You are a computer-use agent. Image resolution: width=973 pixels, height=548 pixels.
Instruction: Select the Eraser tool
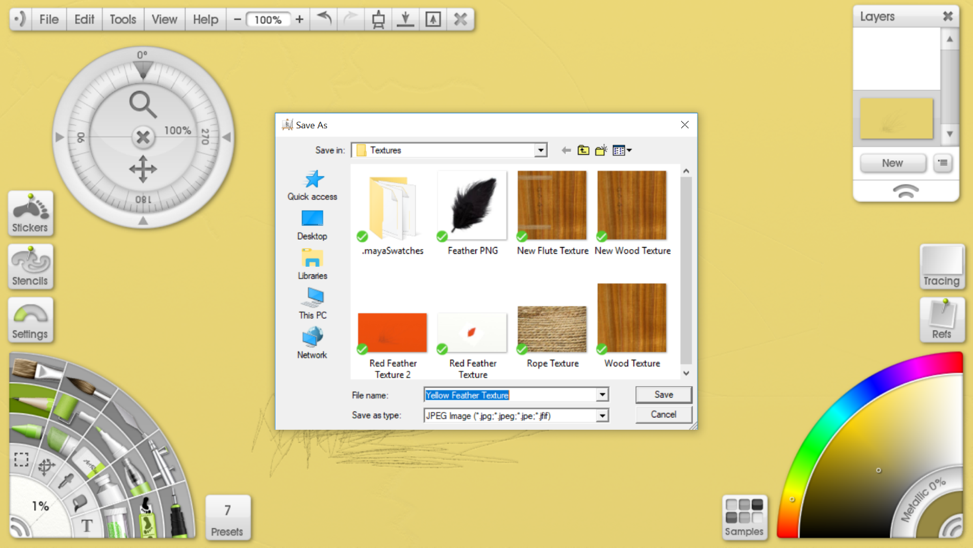click(x=87, y=464)
